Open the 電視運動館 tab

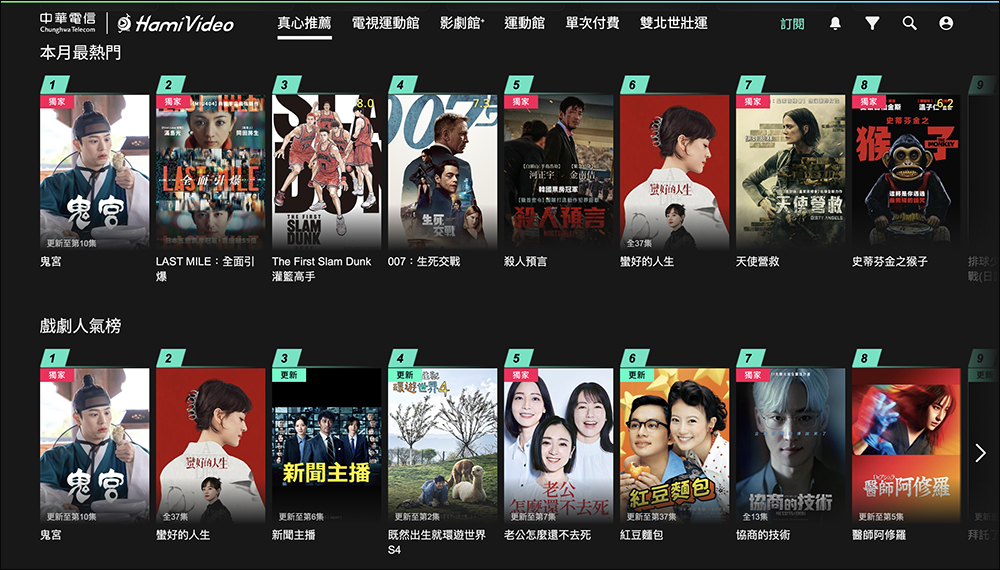tap(386, 24)
